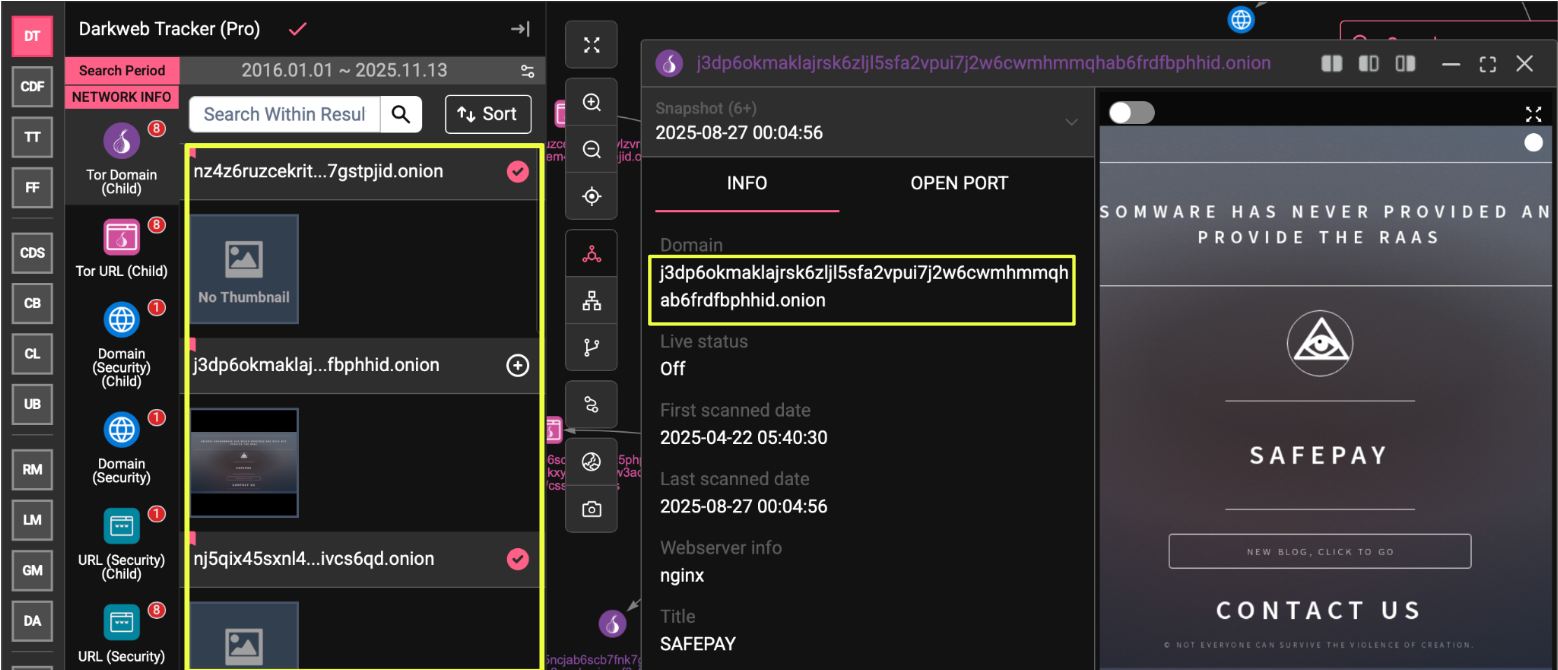This screenshot has height=670, width=1558.
Task: Open the j3dp6okmaklaj SAFEPAY thumbnail
Action: tap(244, 462)
